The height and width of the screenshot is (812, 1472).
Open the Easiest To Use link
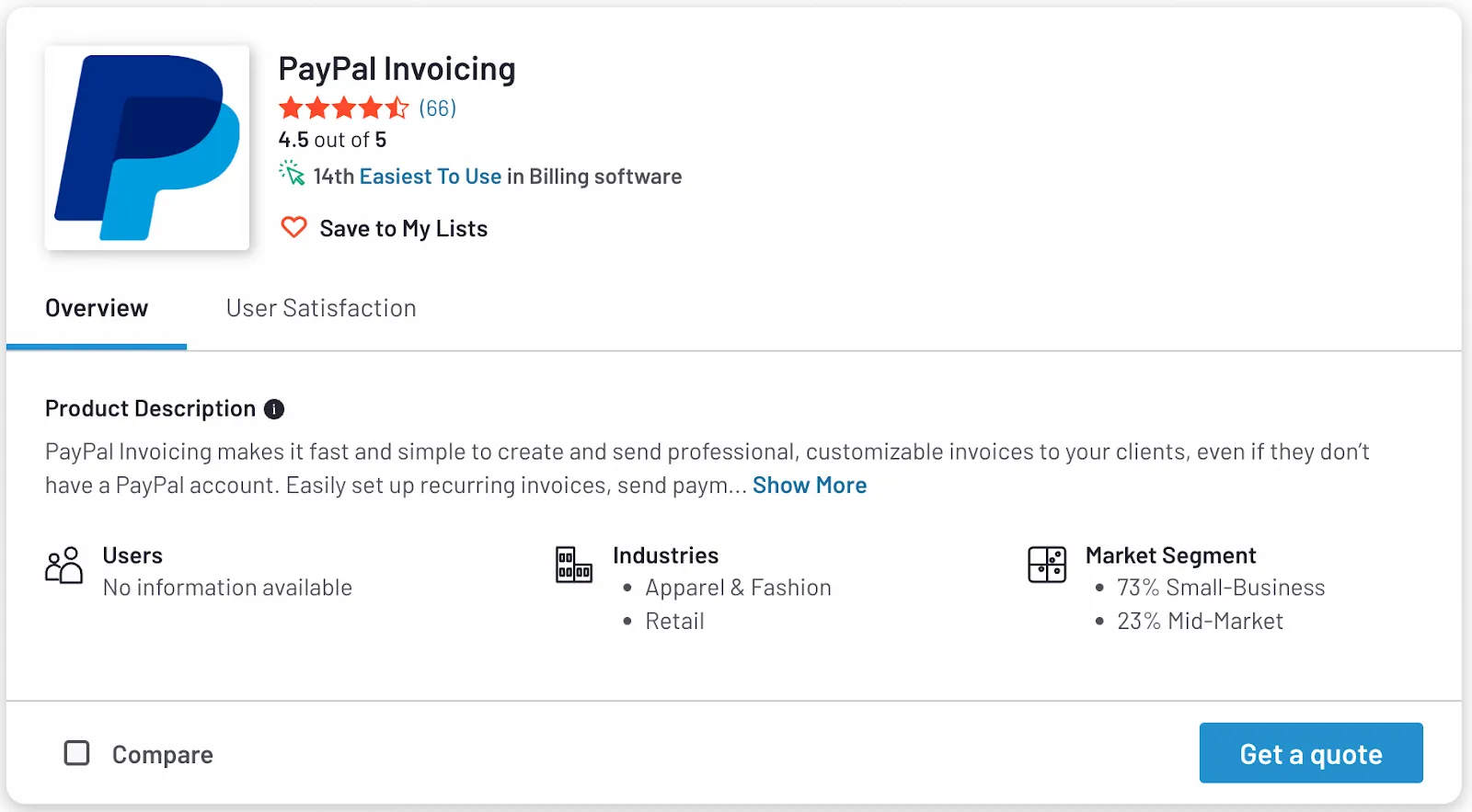coord(431,177)
